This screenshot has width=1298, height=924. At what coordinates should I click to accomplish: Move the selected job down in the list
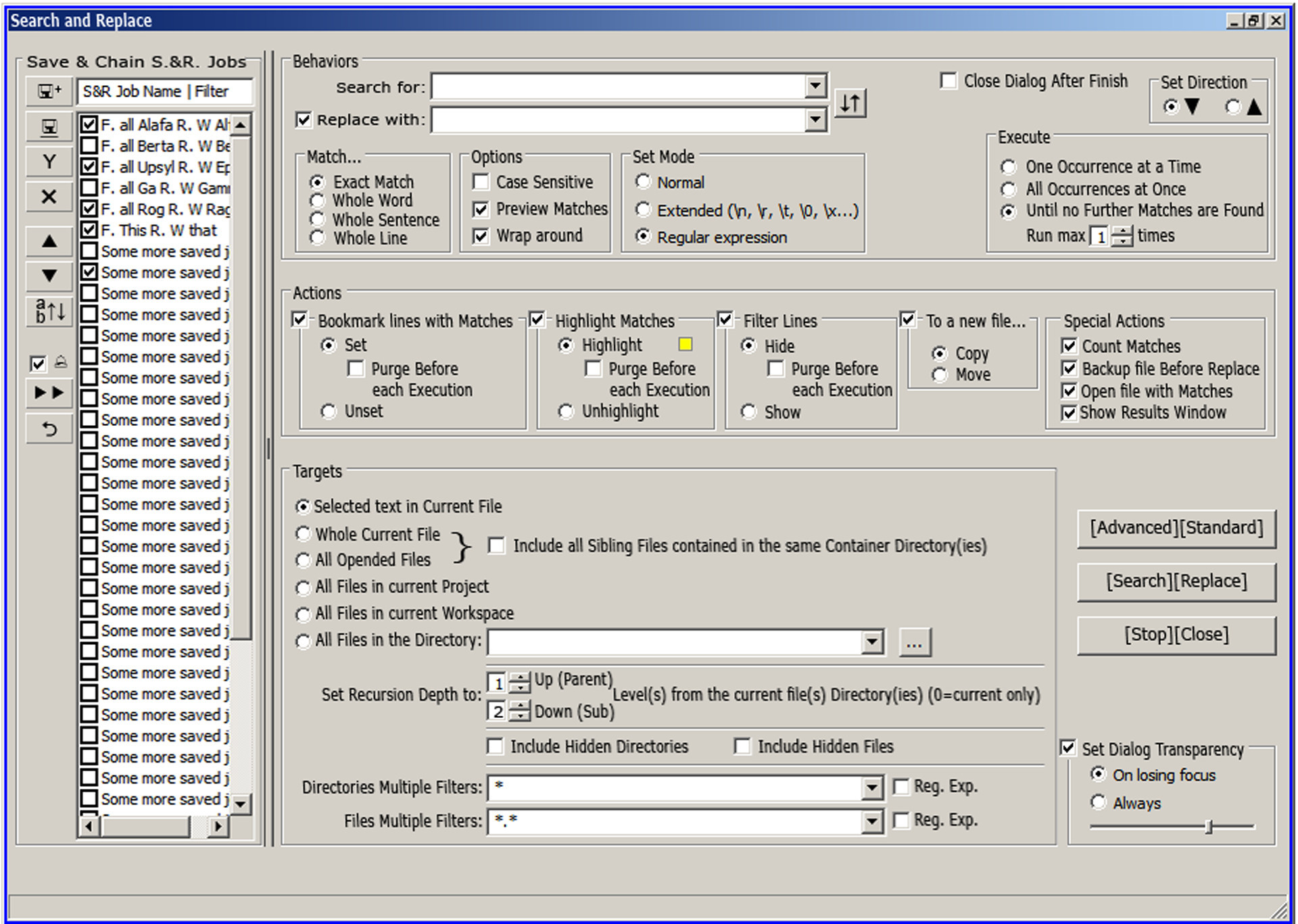49,276
